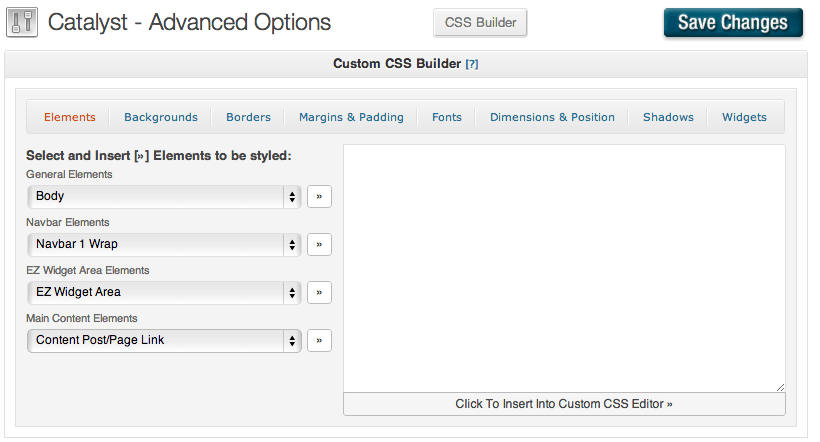
Task: Open the Borders tab
Action: 248,117
